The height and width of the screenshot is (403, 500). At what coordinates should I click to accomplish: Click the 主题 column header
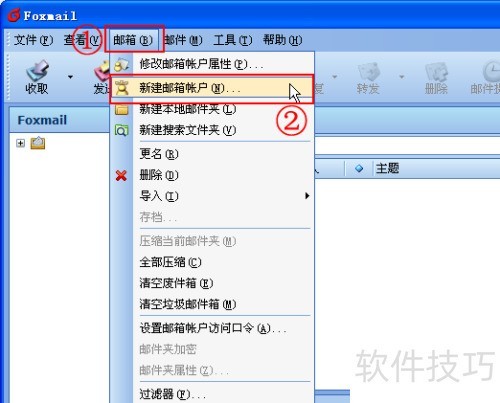387,168
